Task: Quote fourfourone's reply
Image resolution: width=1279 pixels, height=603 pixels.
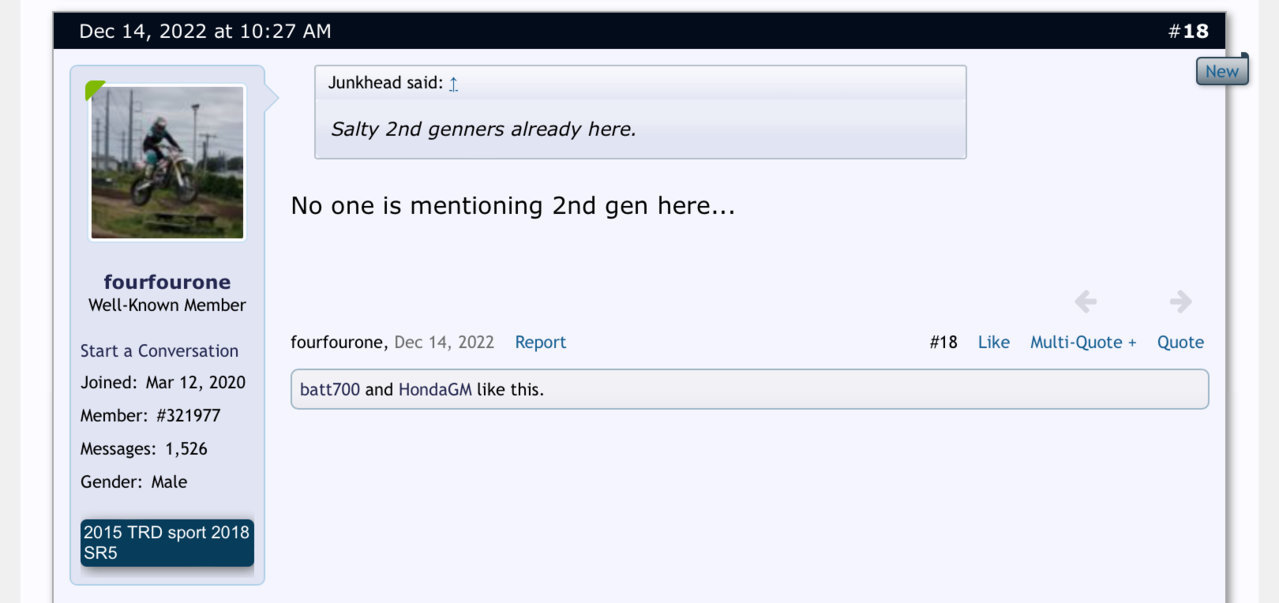Action: pos(1180,342)
